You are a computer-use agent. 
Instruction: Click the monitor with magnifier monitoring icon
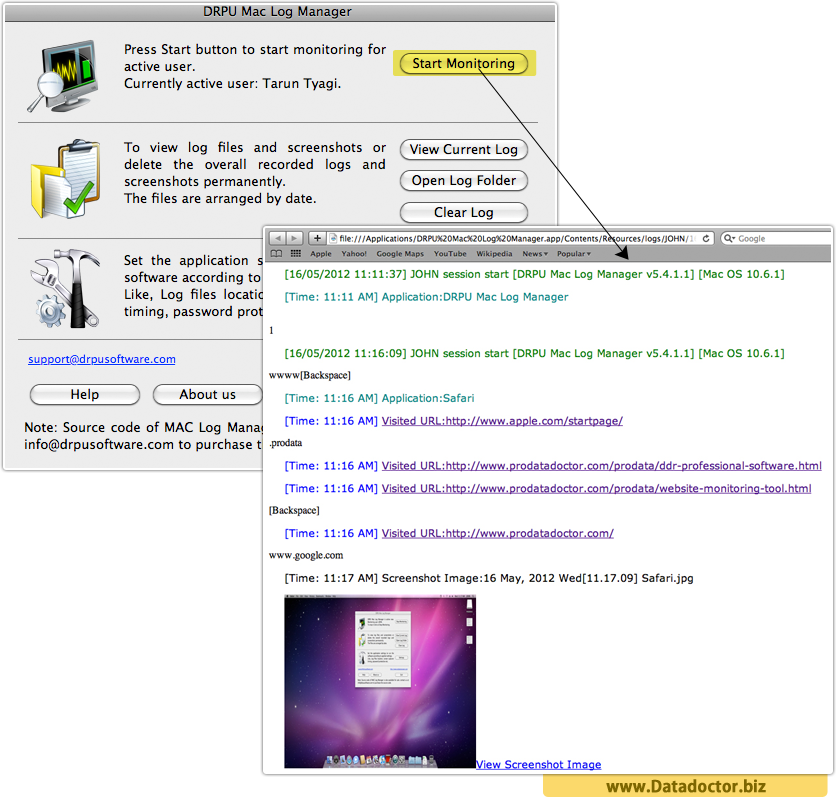tap(63, 76)
